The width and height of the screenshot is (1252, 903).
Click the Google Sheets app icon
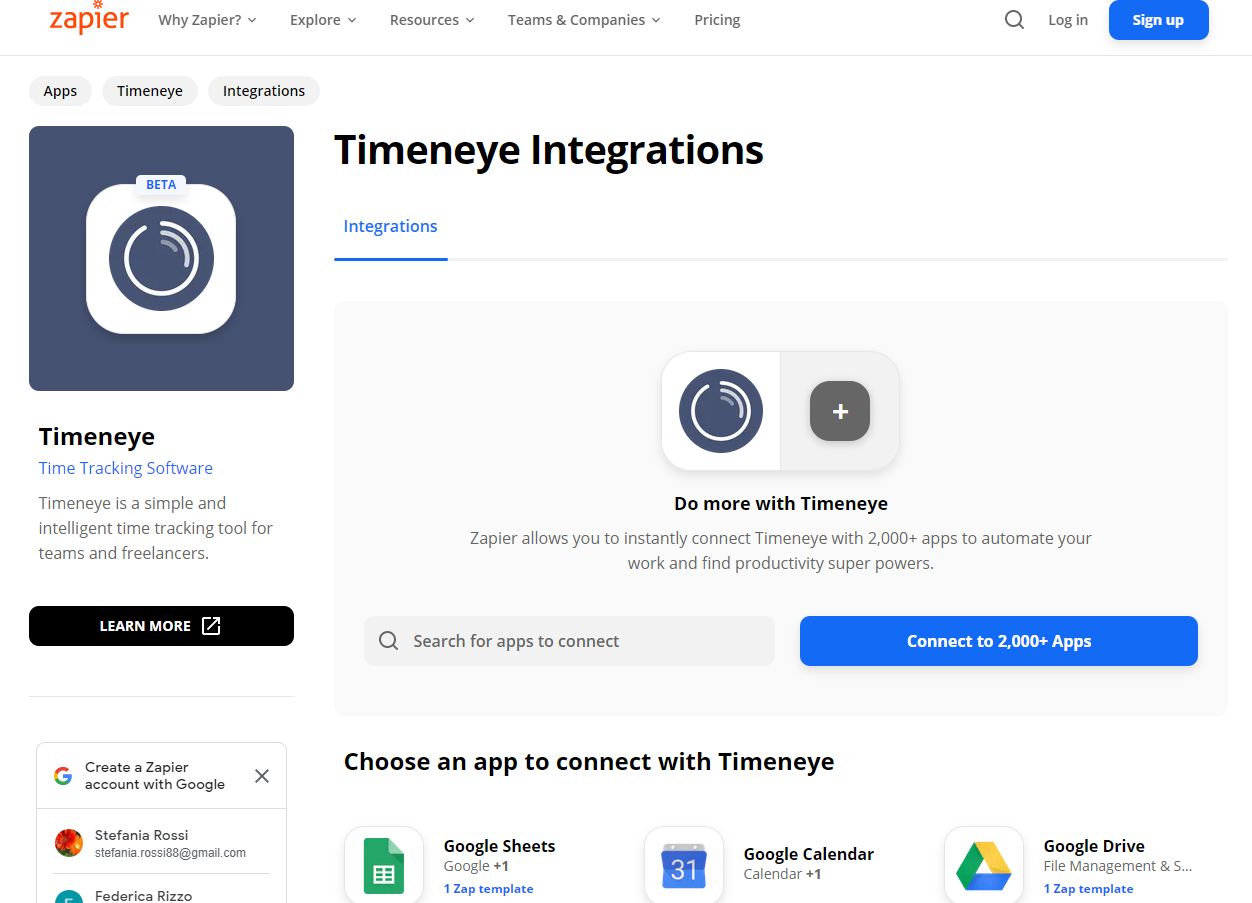384,865
